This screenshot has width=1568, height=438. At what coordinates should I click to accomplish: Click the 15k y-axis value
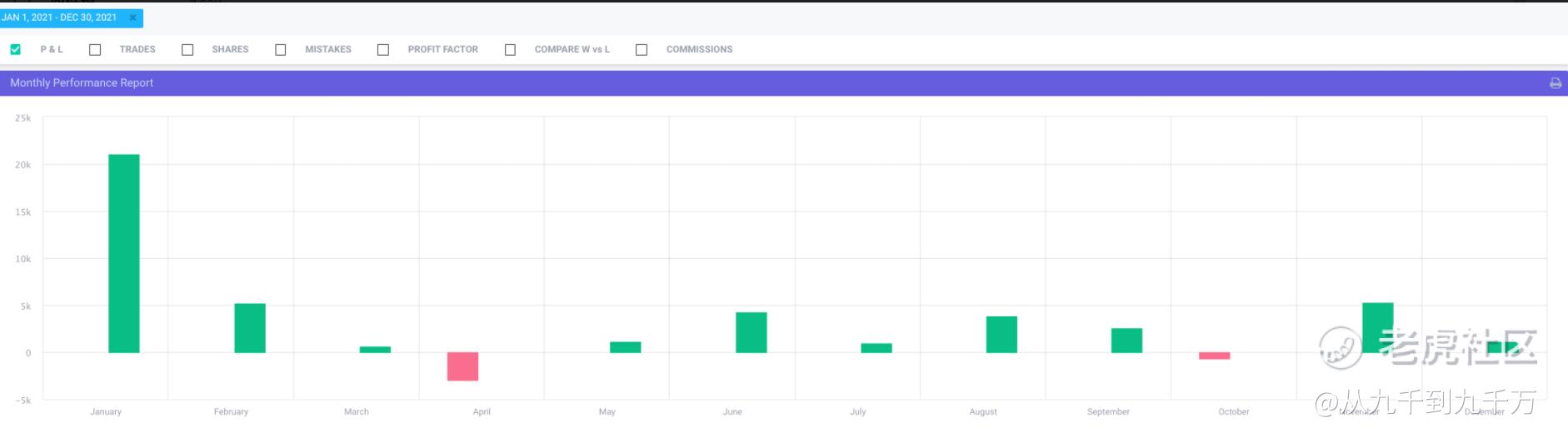[x=23, y=212]
